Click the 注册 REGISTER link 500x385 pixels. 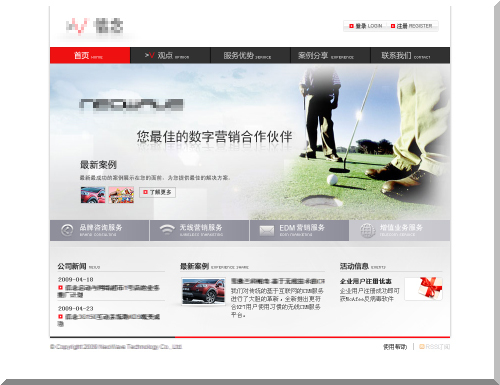pyautogui.click(x=411, y=26)
